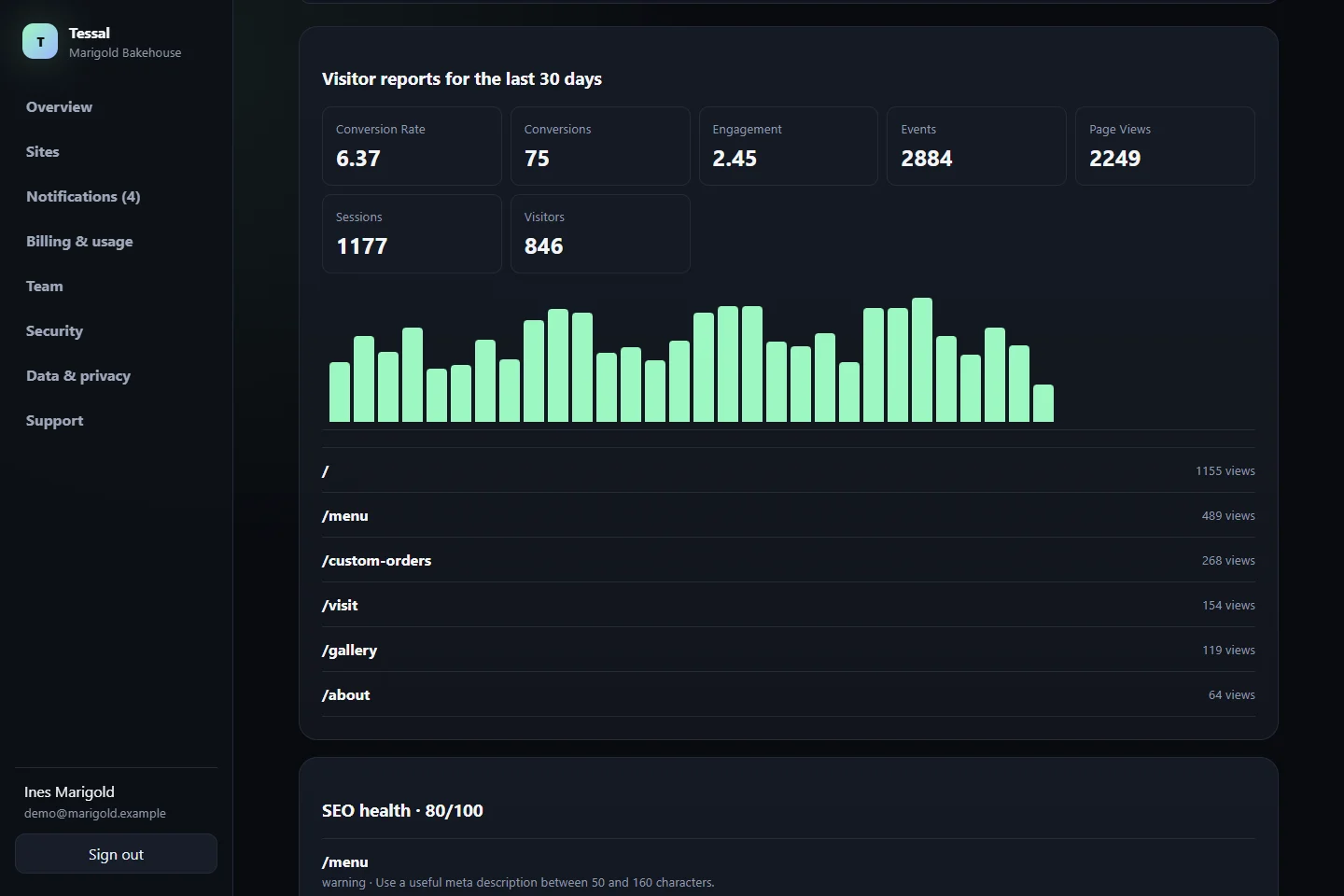Click the /menu row with 489 views

click(789, 515)
